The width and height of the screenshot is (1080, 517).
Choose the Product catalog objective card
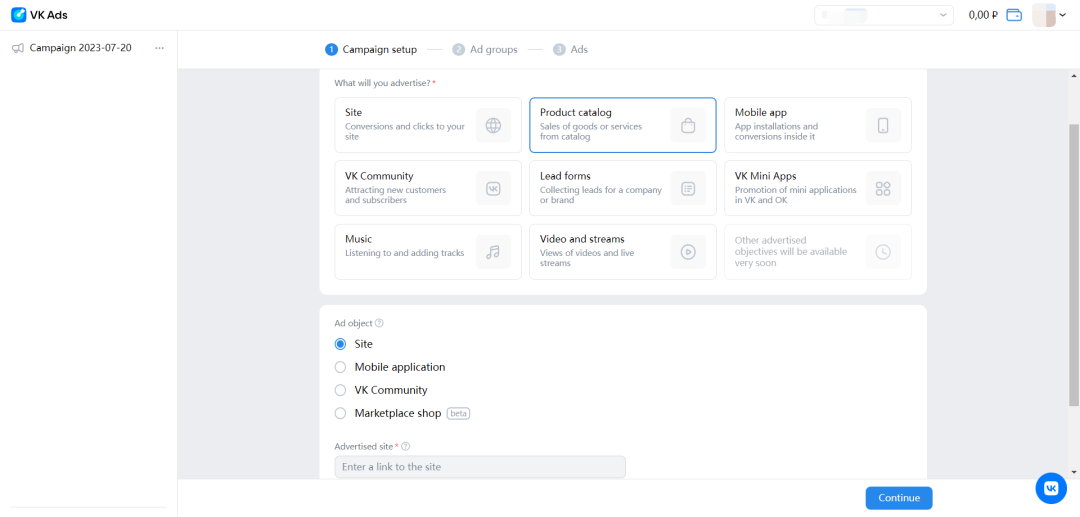point(623,125)
